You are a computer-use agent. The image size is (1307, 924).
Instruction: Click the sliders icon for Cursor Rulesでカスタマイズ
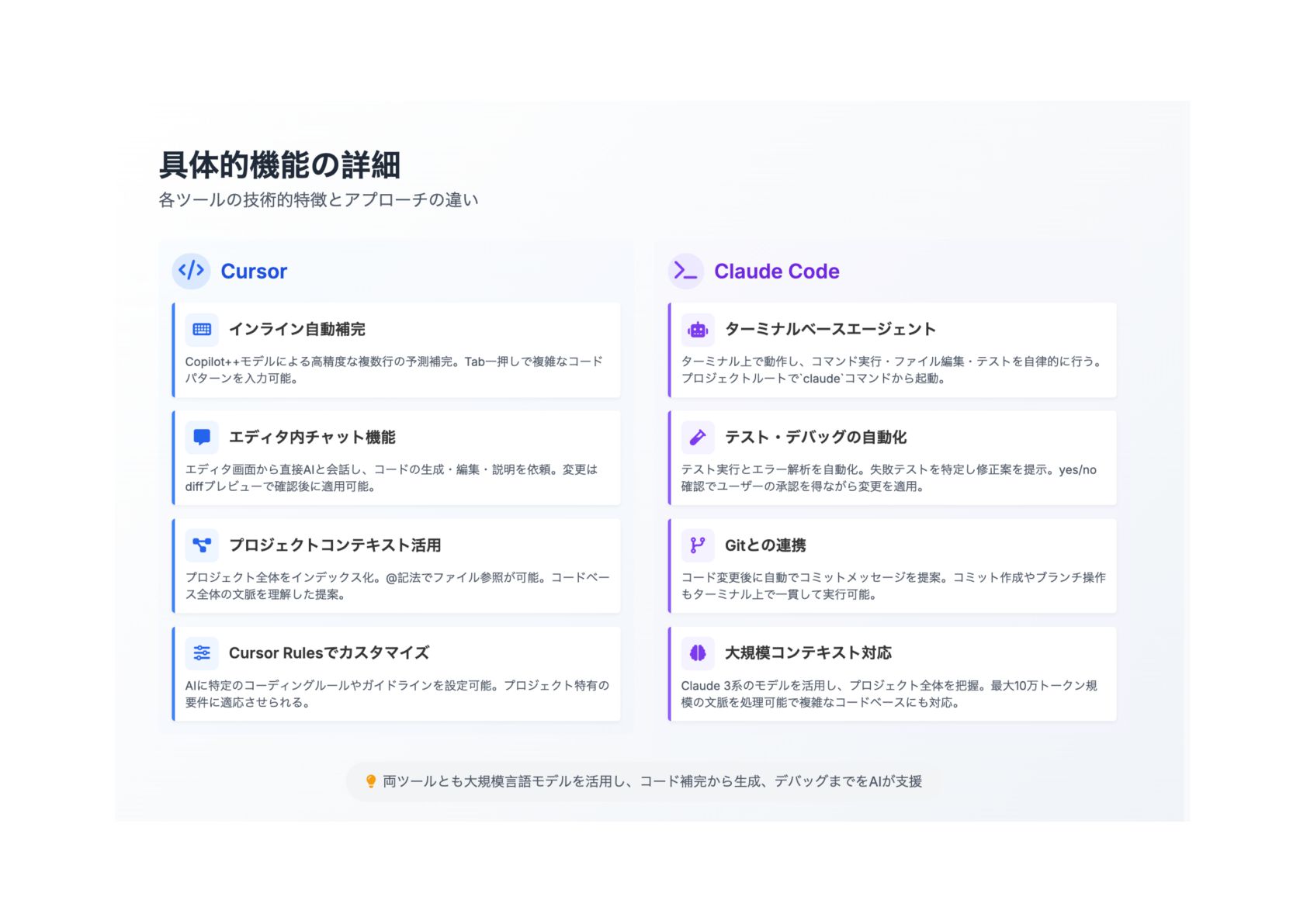click(202, 652)
